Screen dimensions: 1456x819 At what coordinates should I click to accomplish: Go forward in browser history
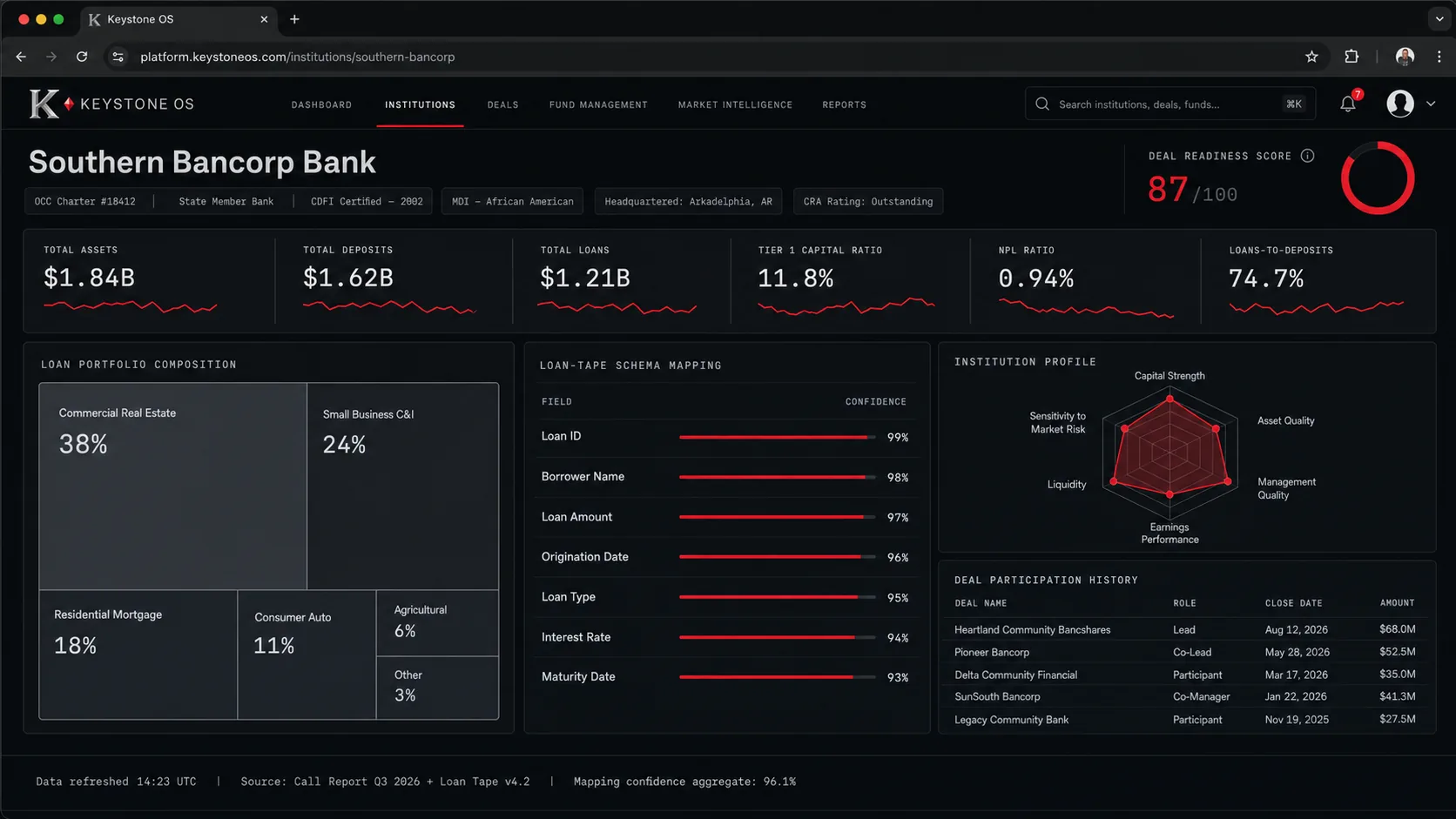51,57
